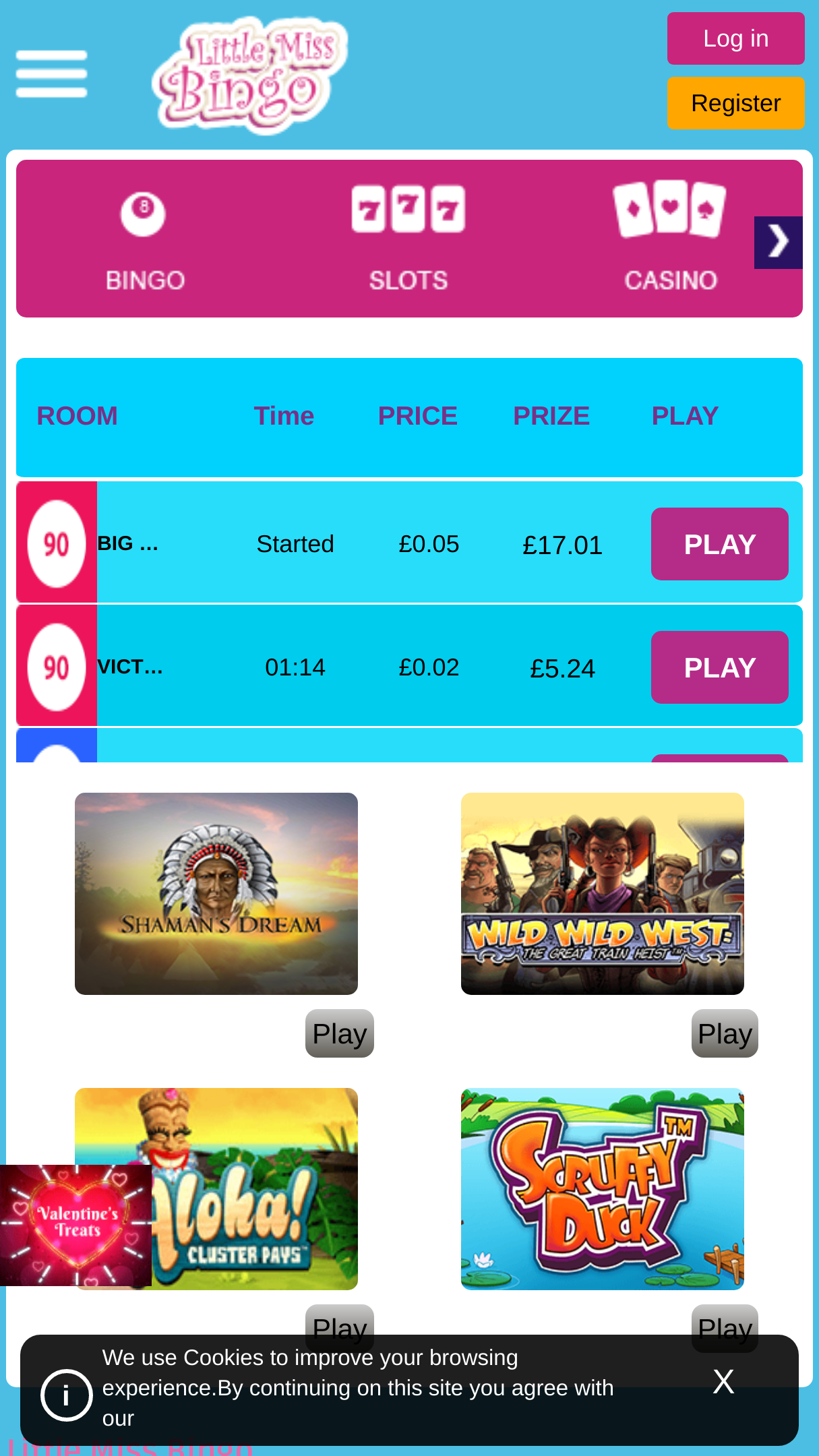819x1456 pixels.
Task: Show more categories with next arrow
Action: click(x=779, y=243)
